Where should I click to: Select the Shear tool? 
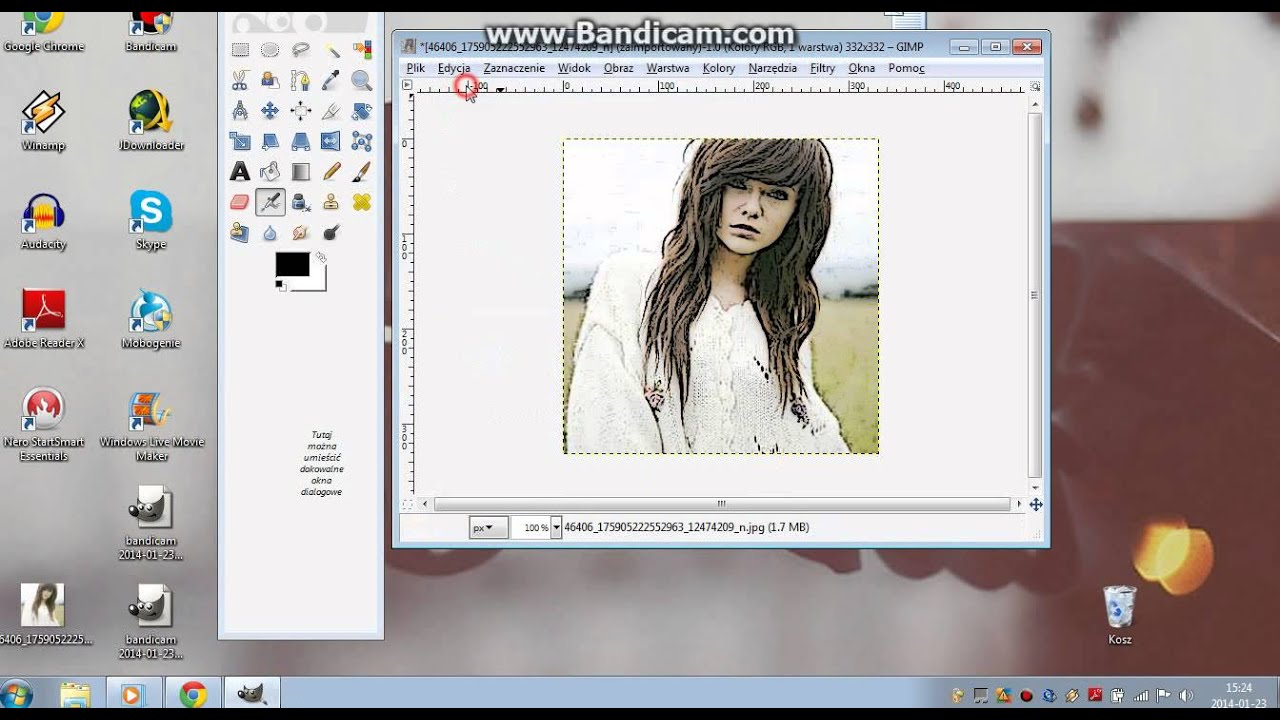(270, 142)
